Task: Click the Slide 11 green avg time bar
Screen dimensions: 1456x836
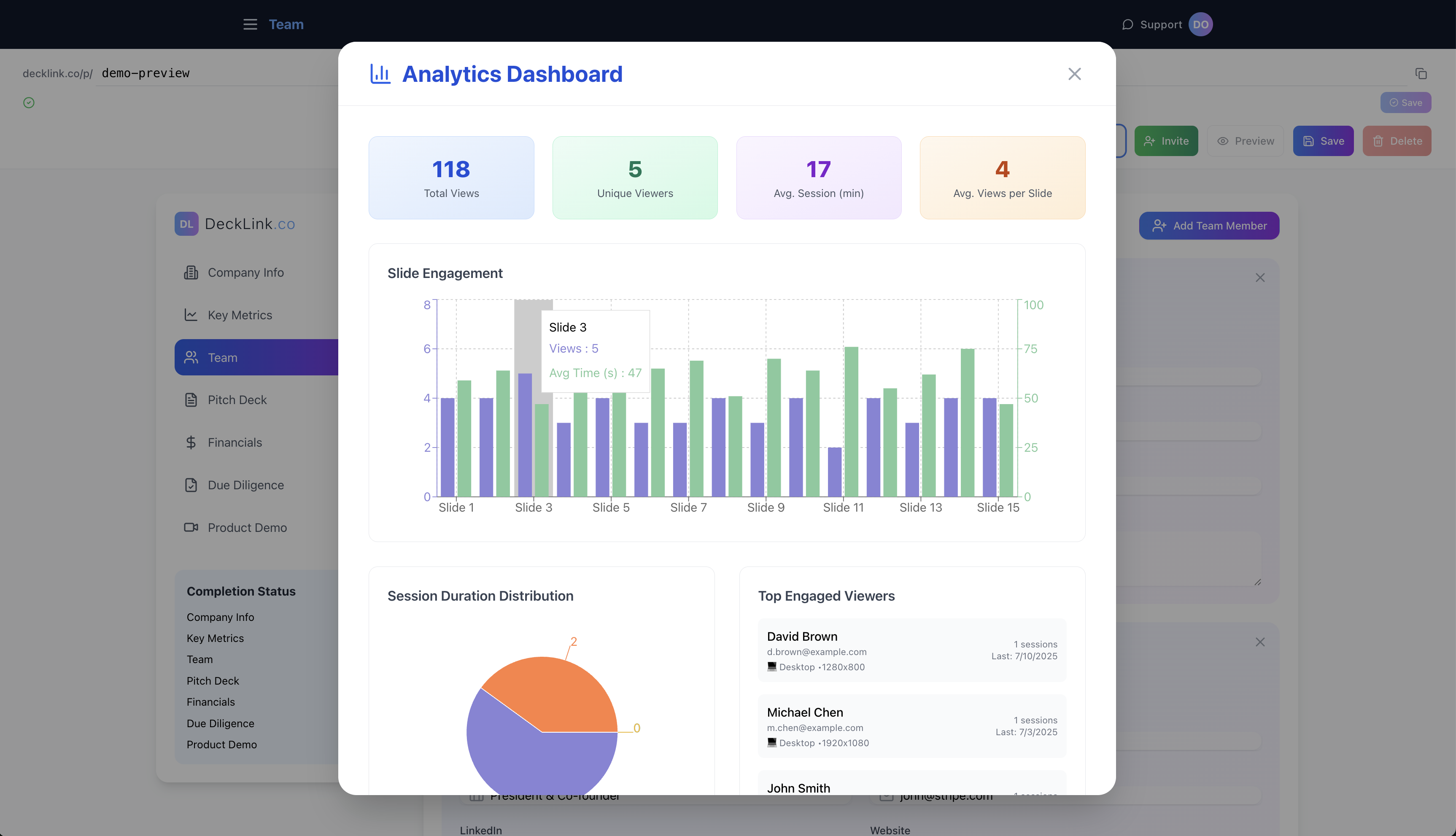Action: pos(852,421)
